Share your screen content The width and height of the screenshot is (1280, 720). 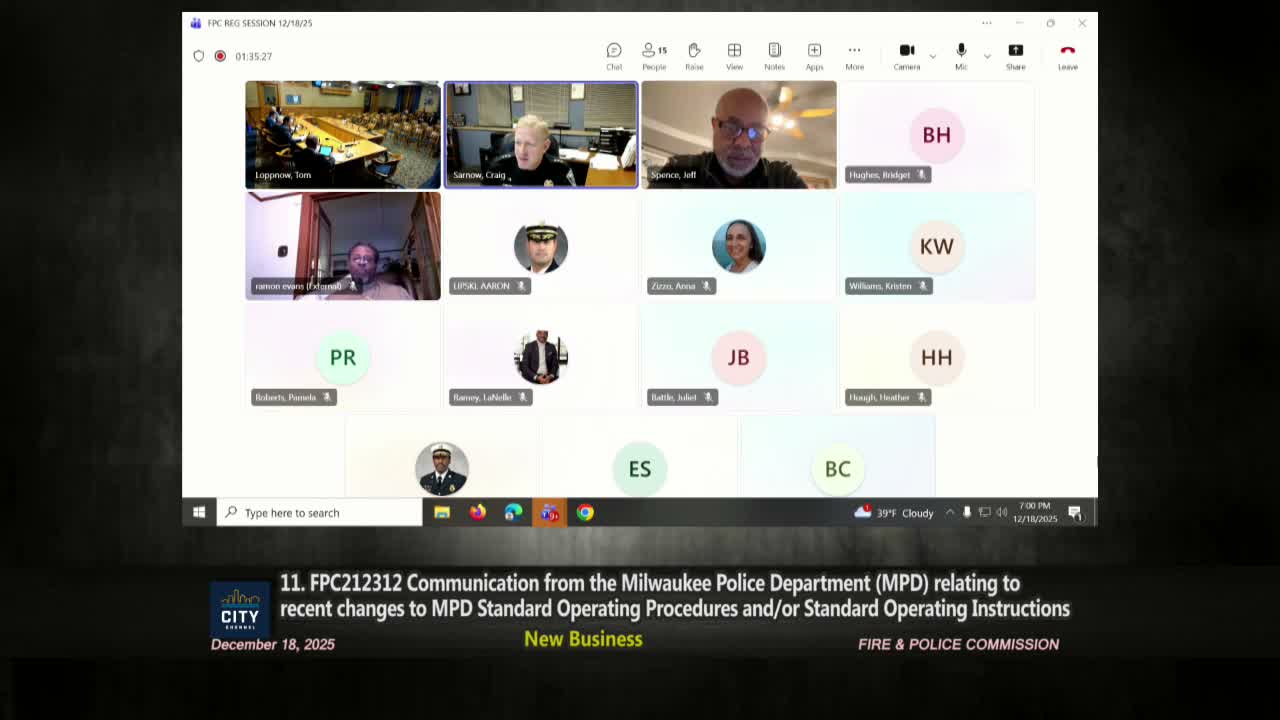(1015, 56)
